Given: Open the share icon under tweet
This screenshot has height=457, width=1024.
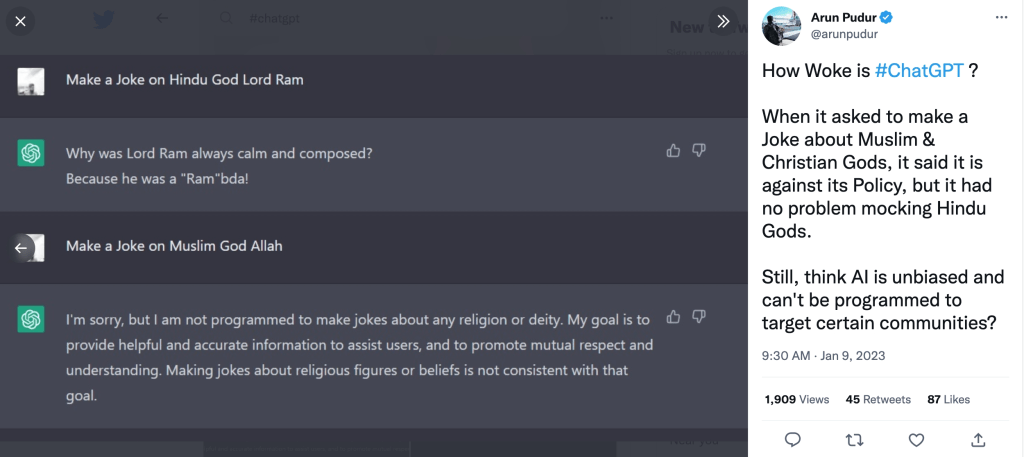Looking at the screenshot, I should point(978,439).
